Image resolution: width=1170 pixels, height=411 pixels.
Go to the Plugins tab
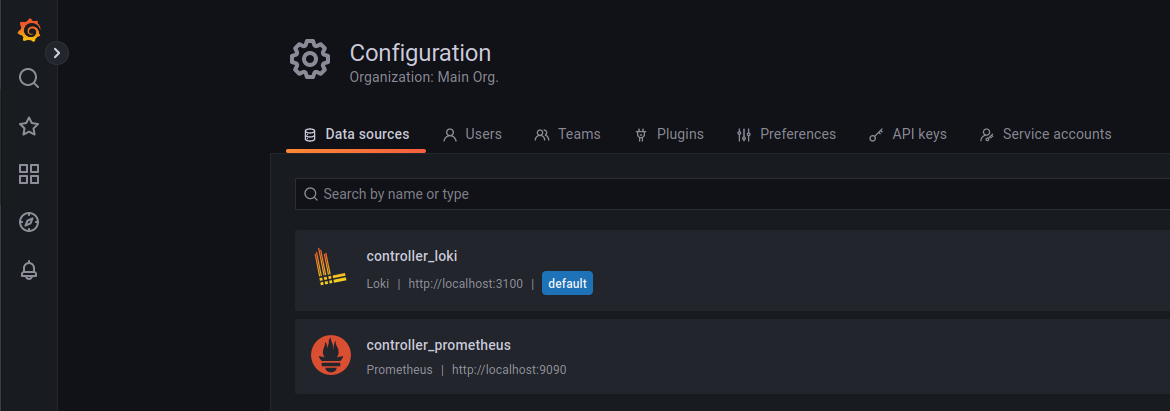(x=669, y=135)
